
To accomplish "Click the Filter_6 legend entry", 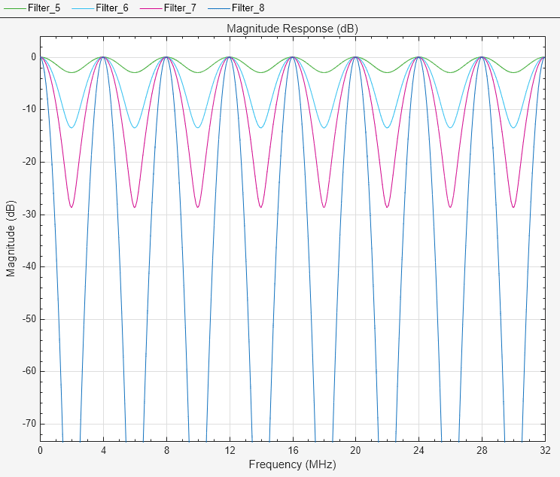I will (x=100, y=8).
